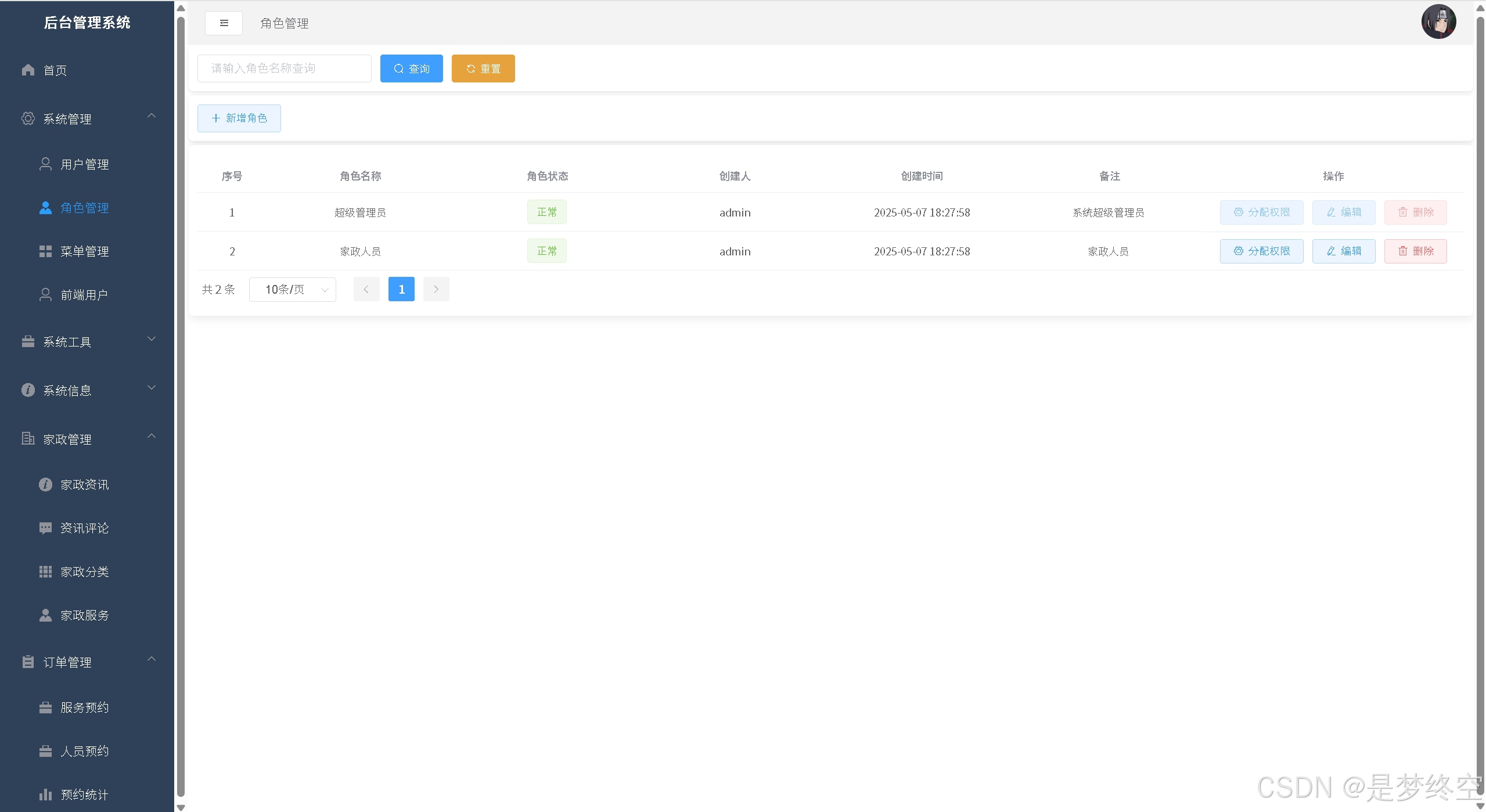Open the 10条/页 page size dropdown
This screenshot has width=1486, height=812.
click(292, 290)
